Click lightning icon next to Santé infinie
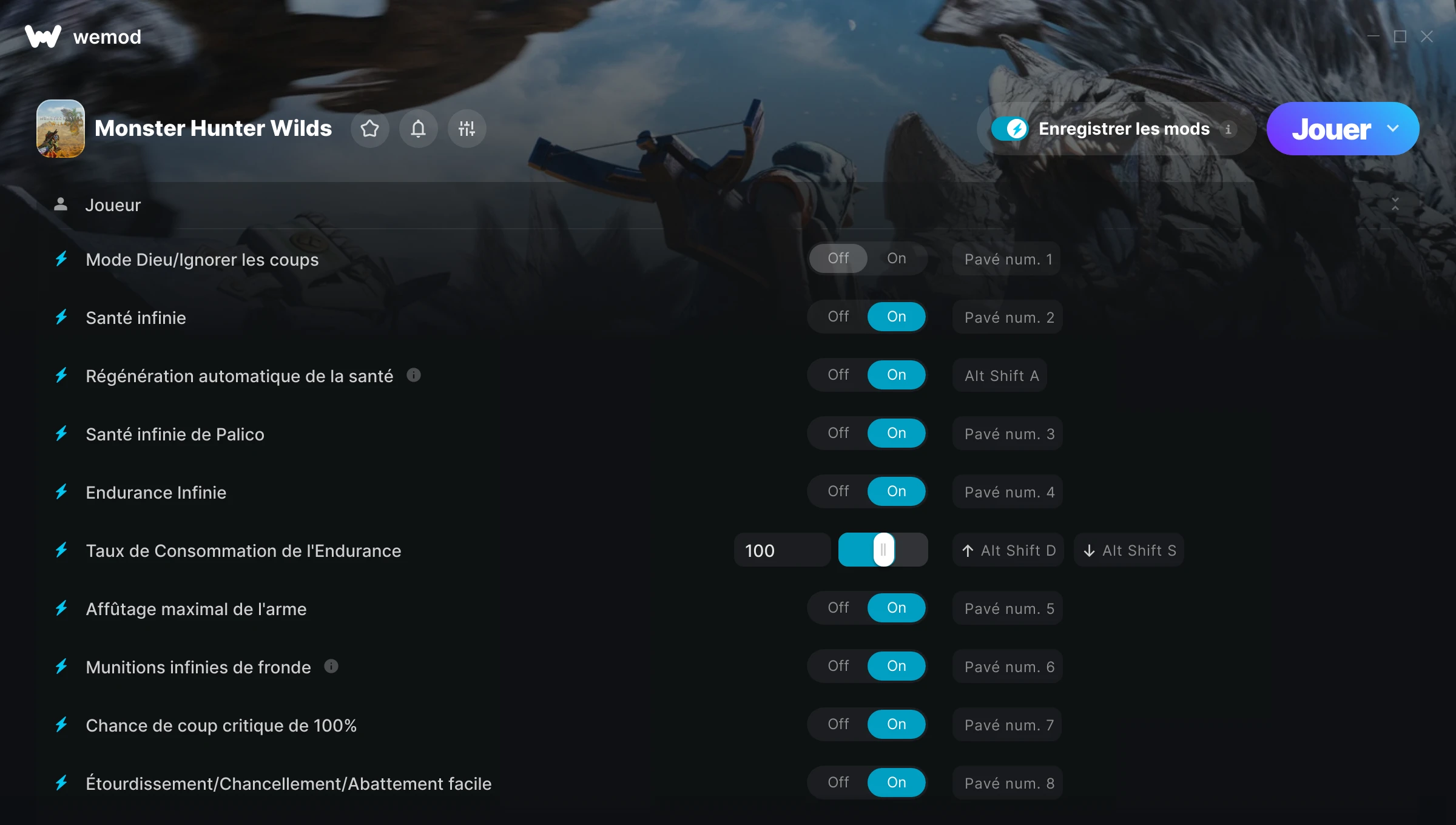Image resolution: width=1456 pixels, height=825 pixels. 61,317
